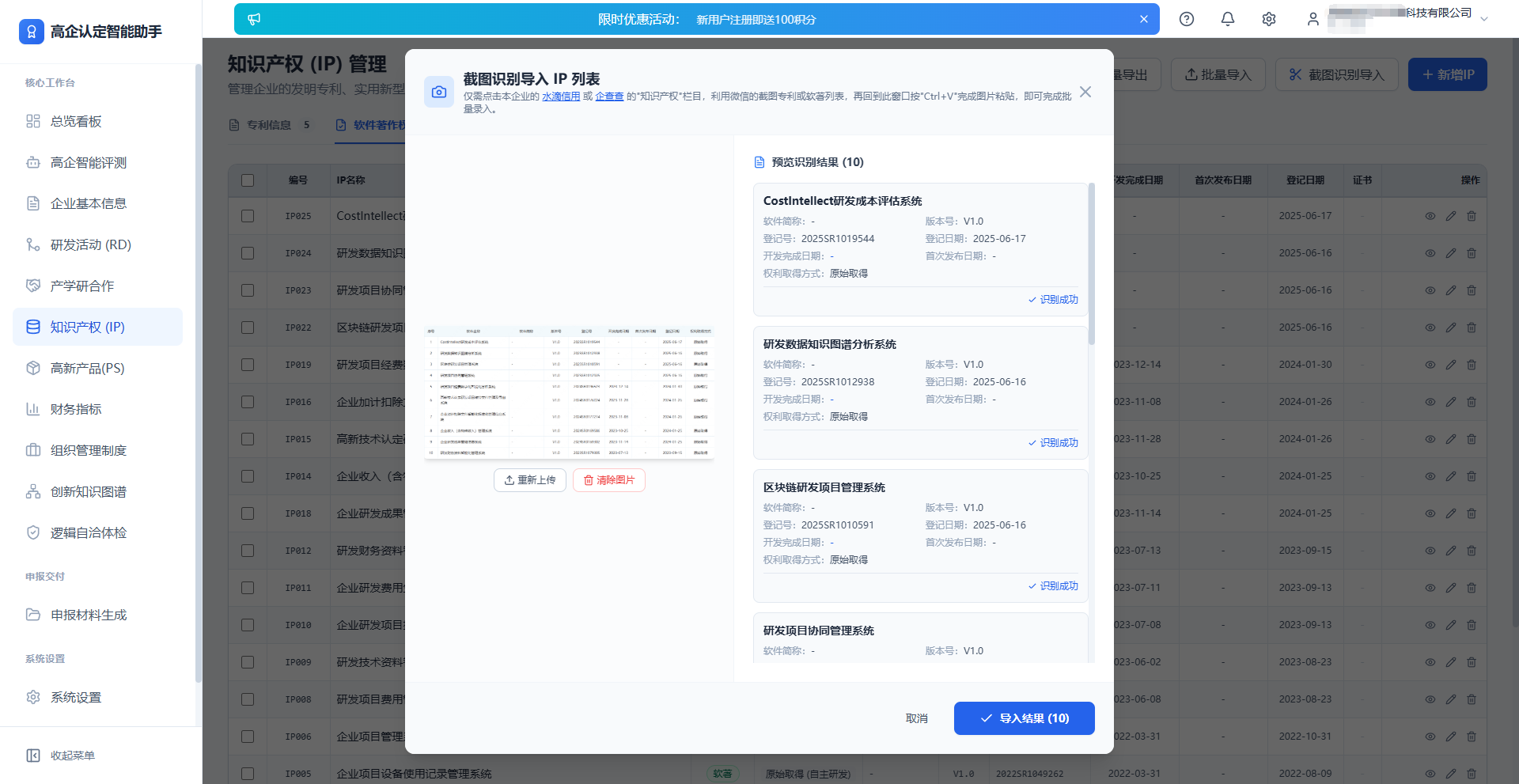Expand the company account dropdown arrow
Viewport: 1519px width, 784px height.
[x=1484, y=19]
